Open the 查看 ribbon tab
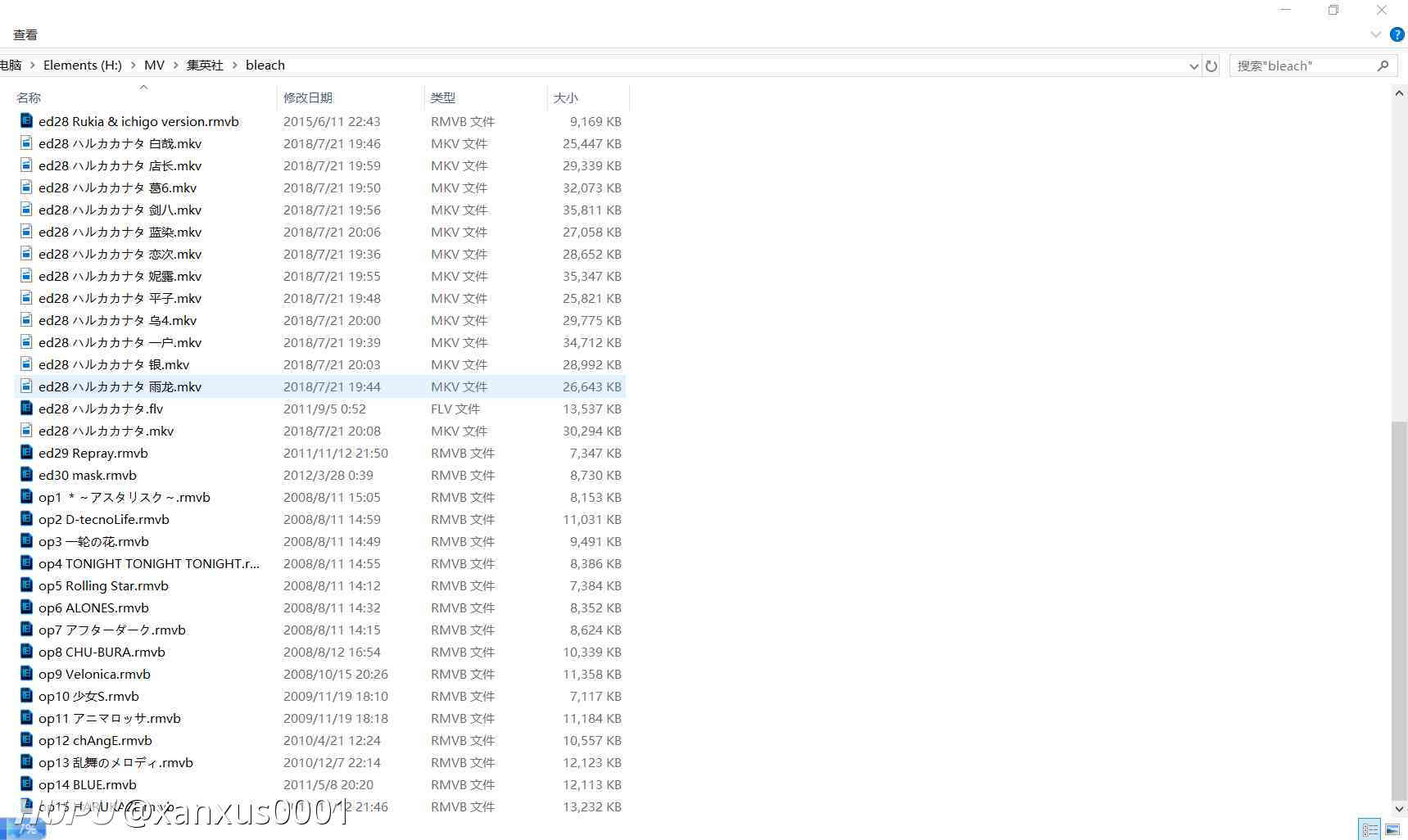This screenshot has width=1408, height=840. click(x=25, y=34)
